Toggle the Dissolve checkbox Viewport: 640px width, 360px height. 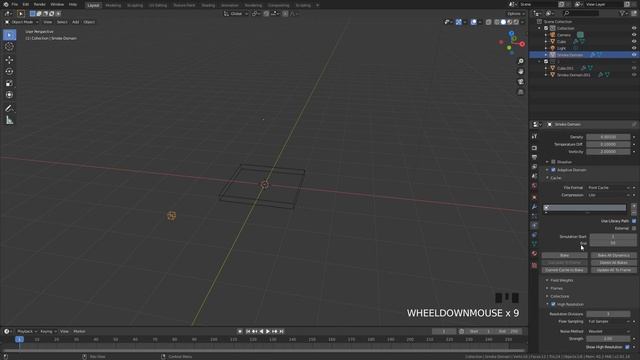pyautogui.click(x=553, y=162)
